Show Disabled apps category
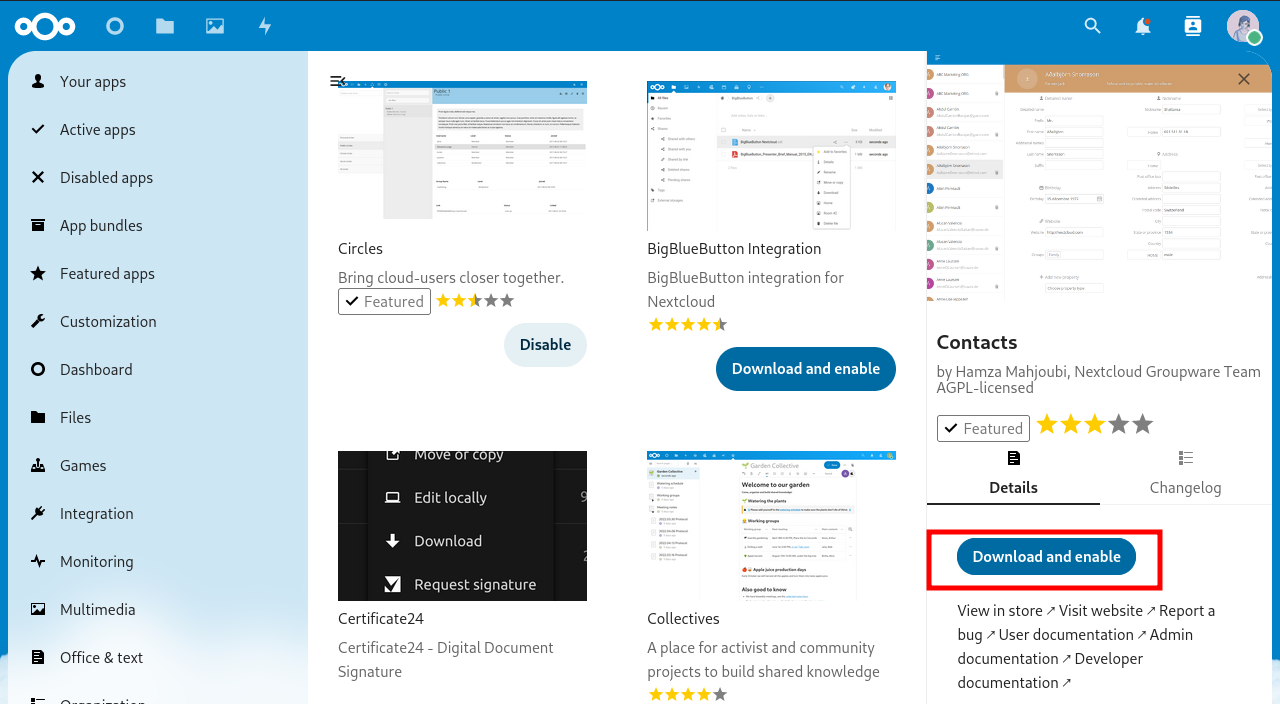This screenshot has width=1280, height=704. tap(158, 178)
